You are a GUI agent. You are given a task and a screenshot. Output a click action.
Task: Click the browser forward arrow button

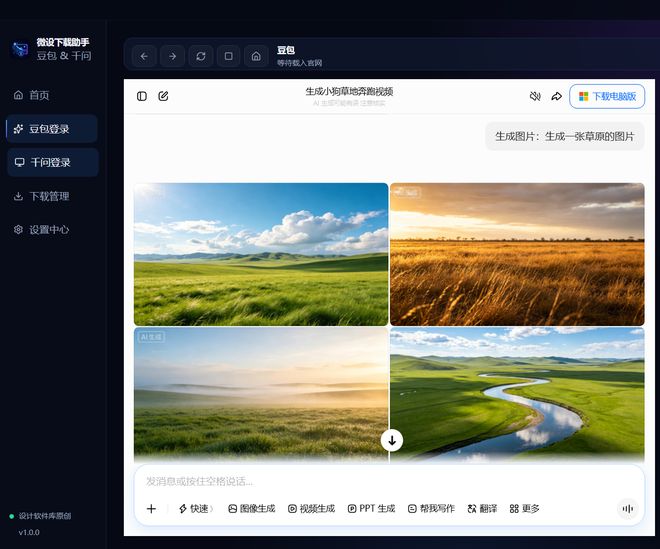click(x=172, y=56)
